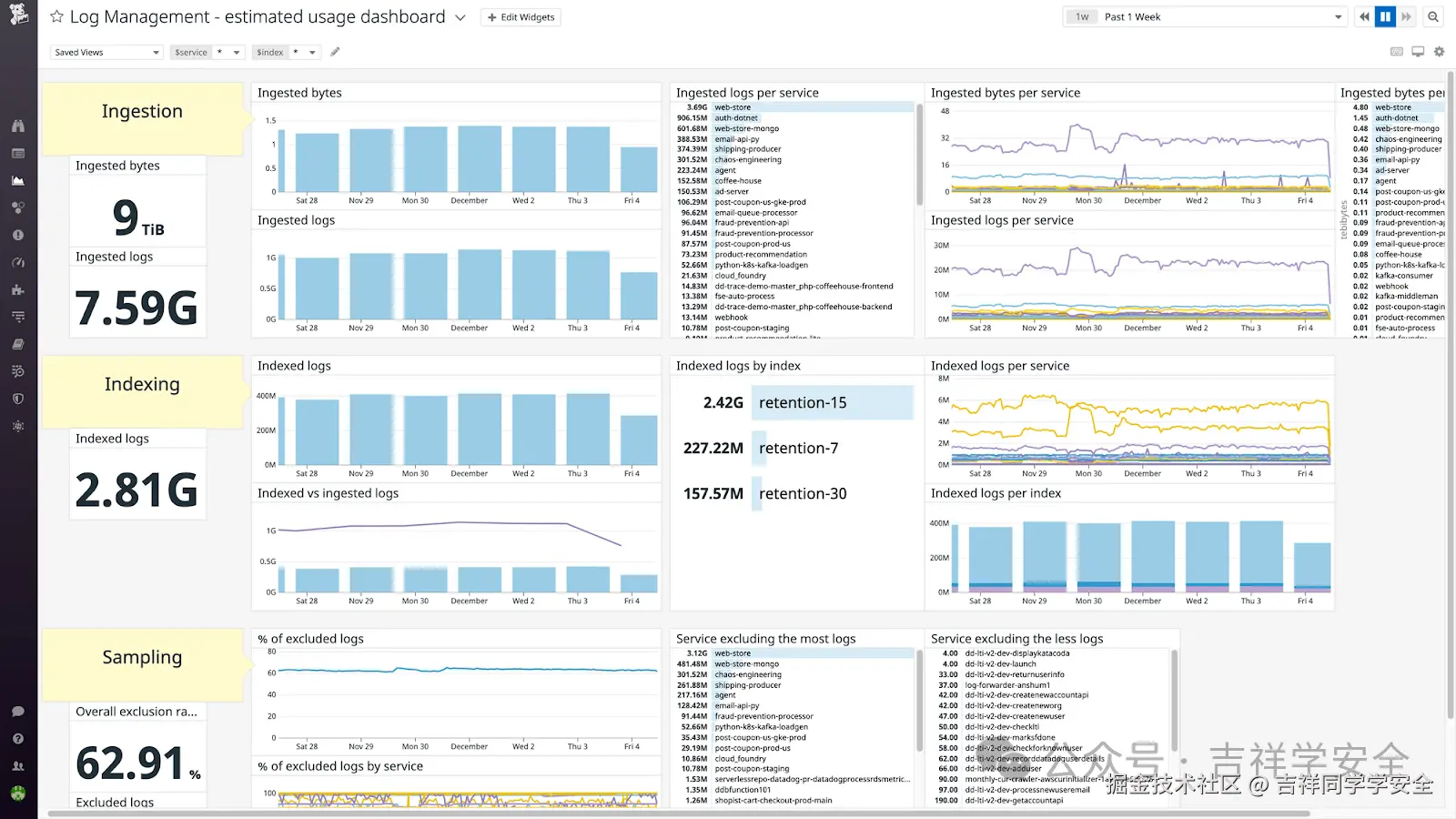This screenshot has height=819, width=1456.
Task: Switch to TV monitor display mode
Action: pos(1418,52)
